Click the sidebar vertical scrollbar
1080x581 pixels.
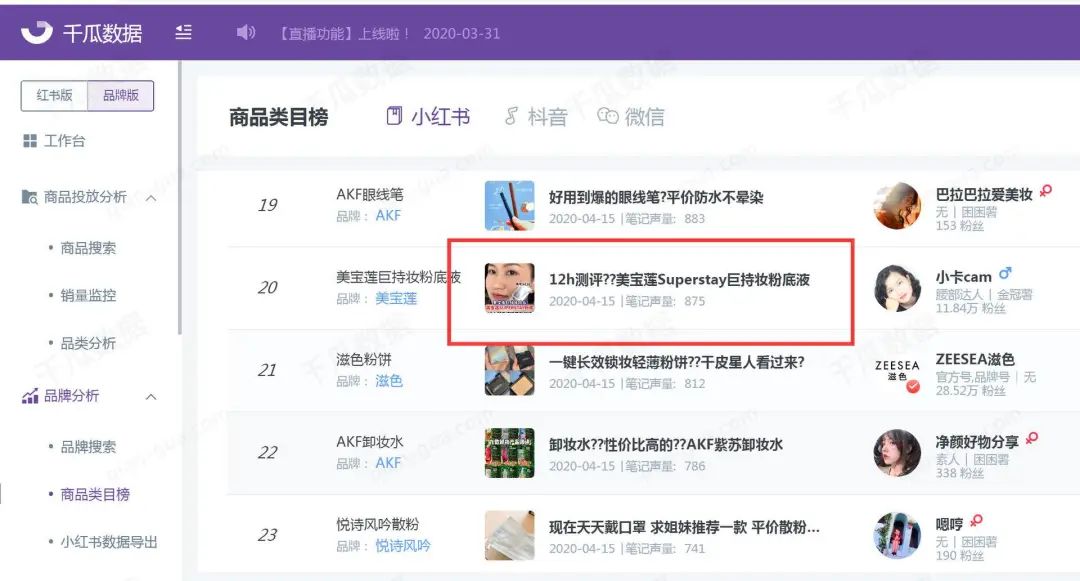coord(180,198)
